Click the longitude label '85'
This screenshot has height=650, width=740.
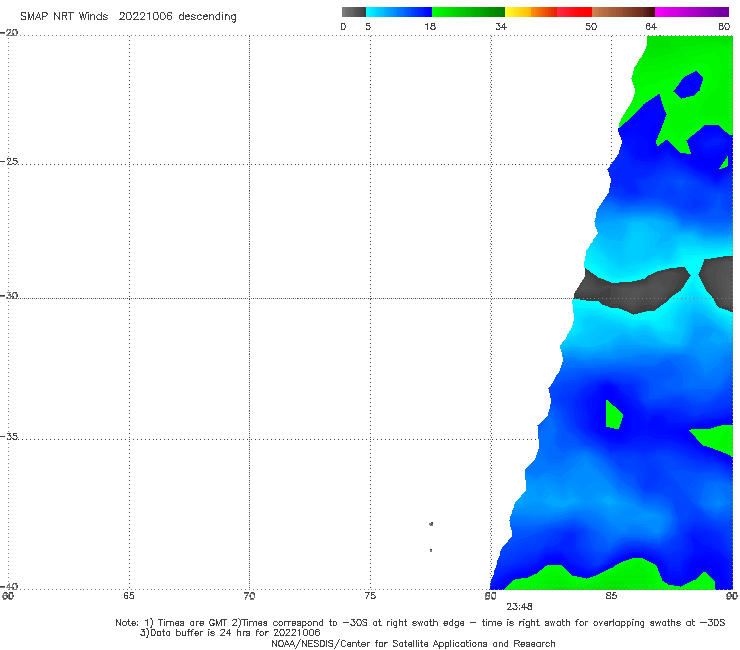(x=611, y=596)
